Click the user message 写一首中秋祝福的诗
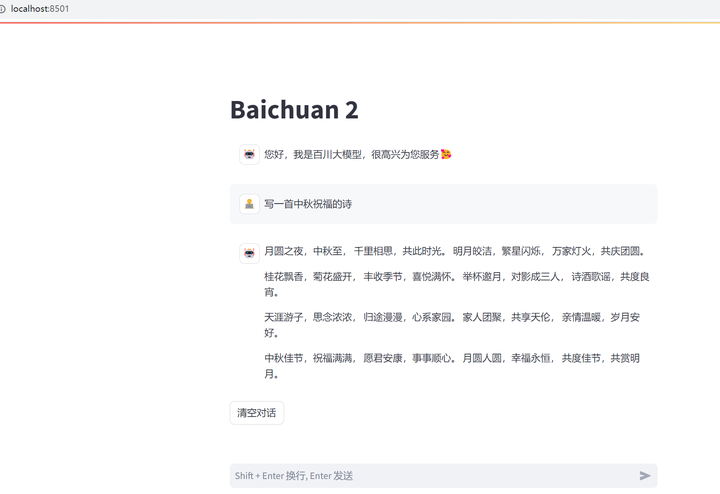The width and height of the screenshot is (720, 494). click(308, 204)
